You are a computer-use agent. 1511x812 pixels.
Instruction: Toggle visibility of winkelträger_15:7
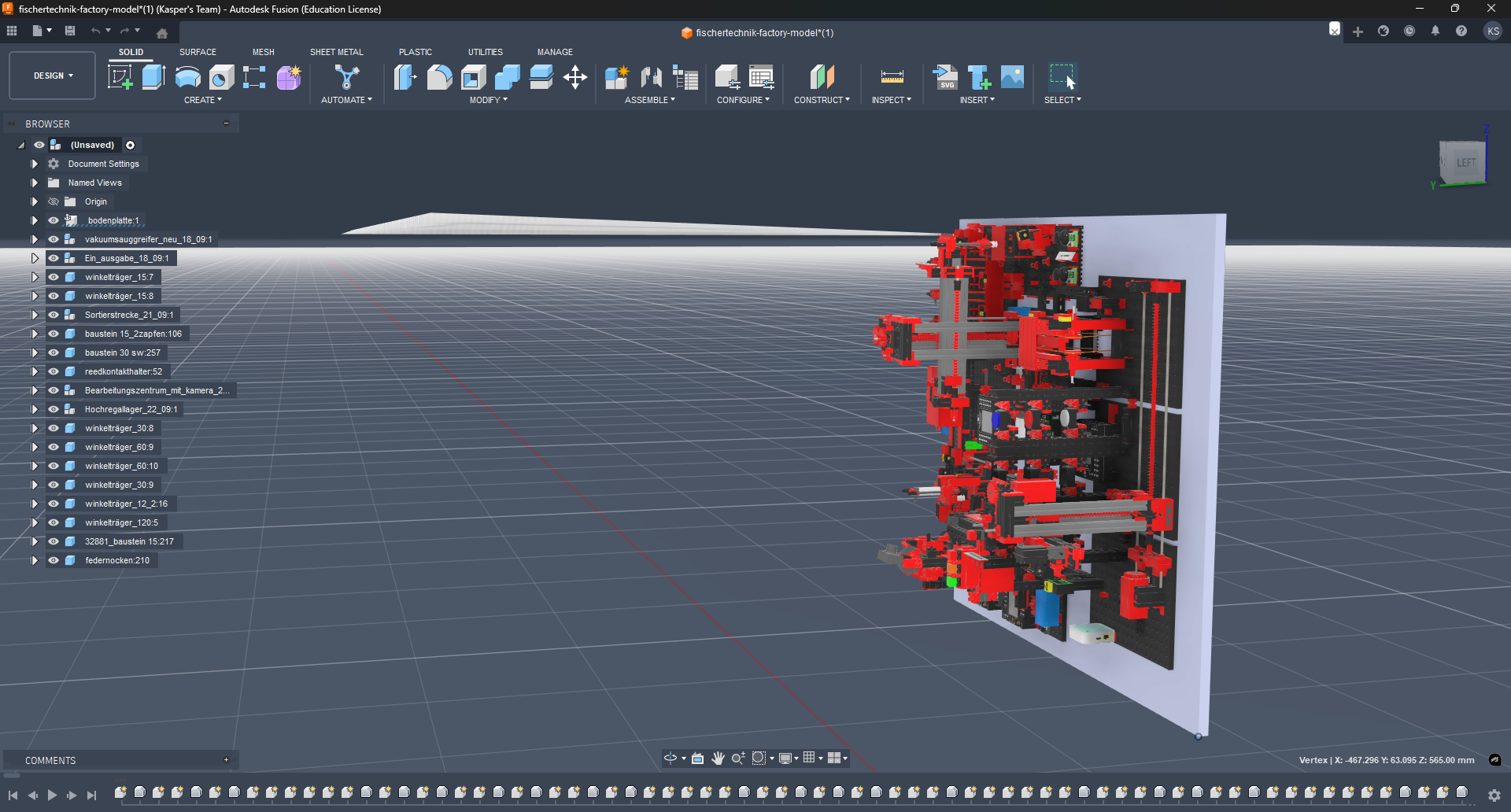click(x=53, y=277)
